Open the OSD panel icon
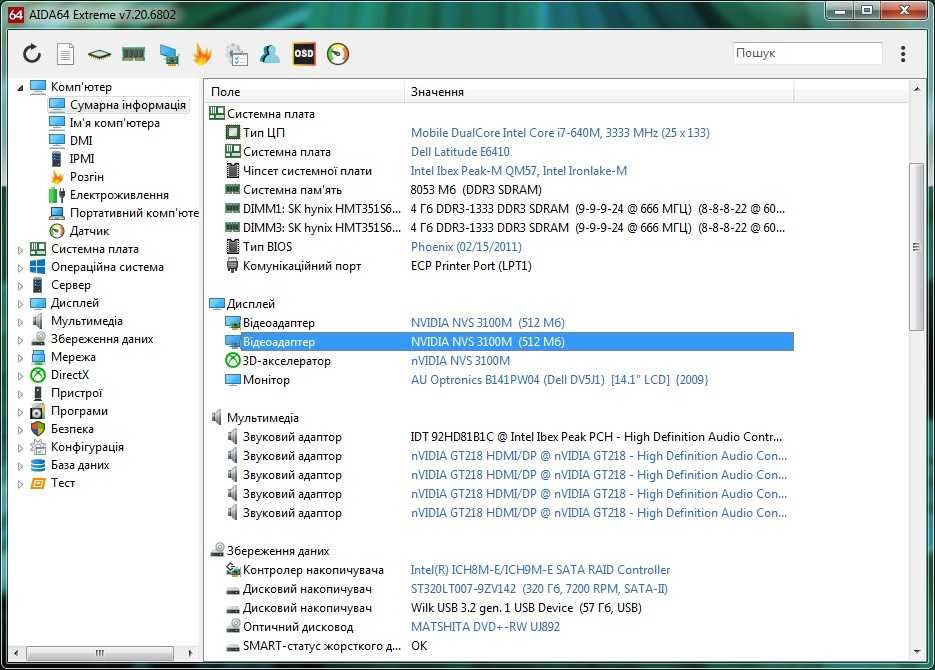This screenshot has height=670, width=935. click(x=304, y=54)
